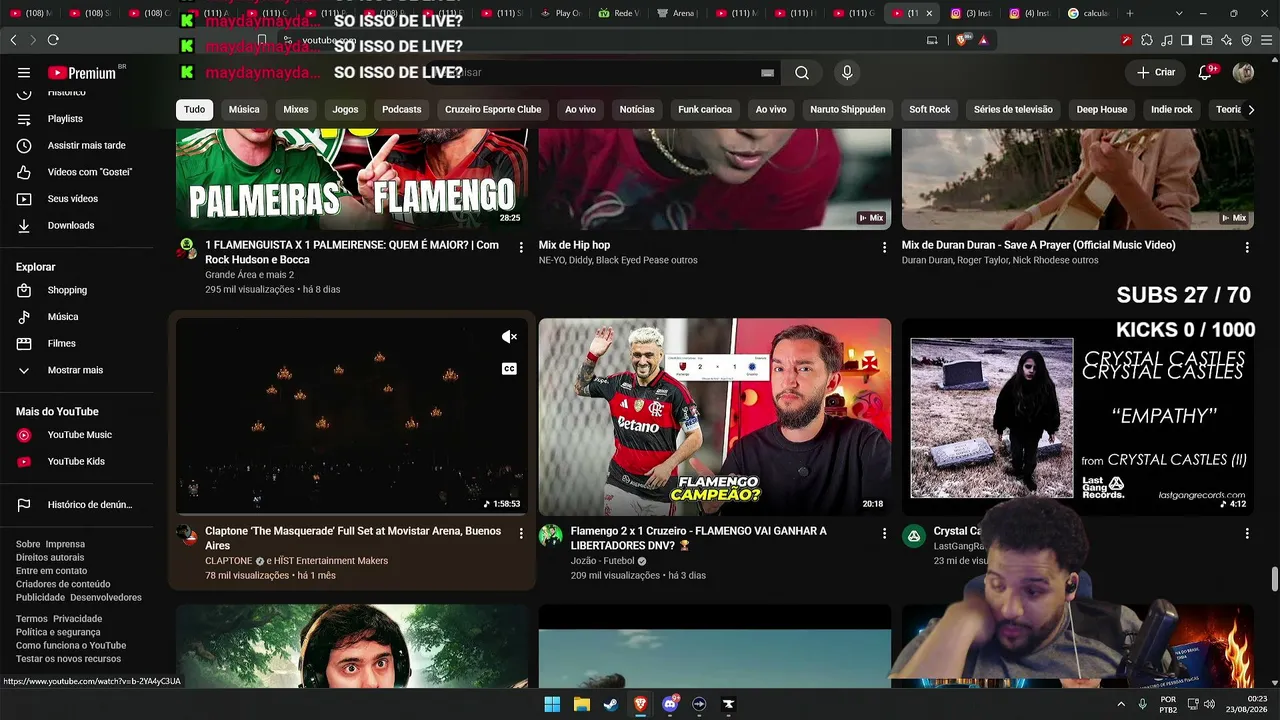This screenshot has width=1280, height=720.
Task: Select the Naruto Shippuden chip
Action: pos(848,110)
